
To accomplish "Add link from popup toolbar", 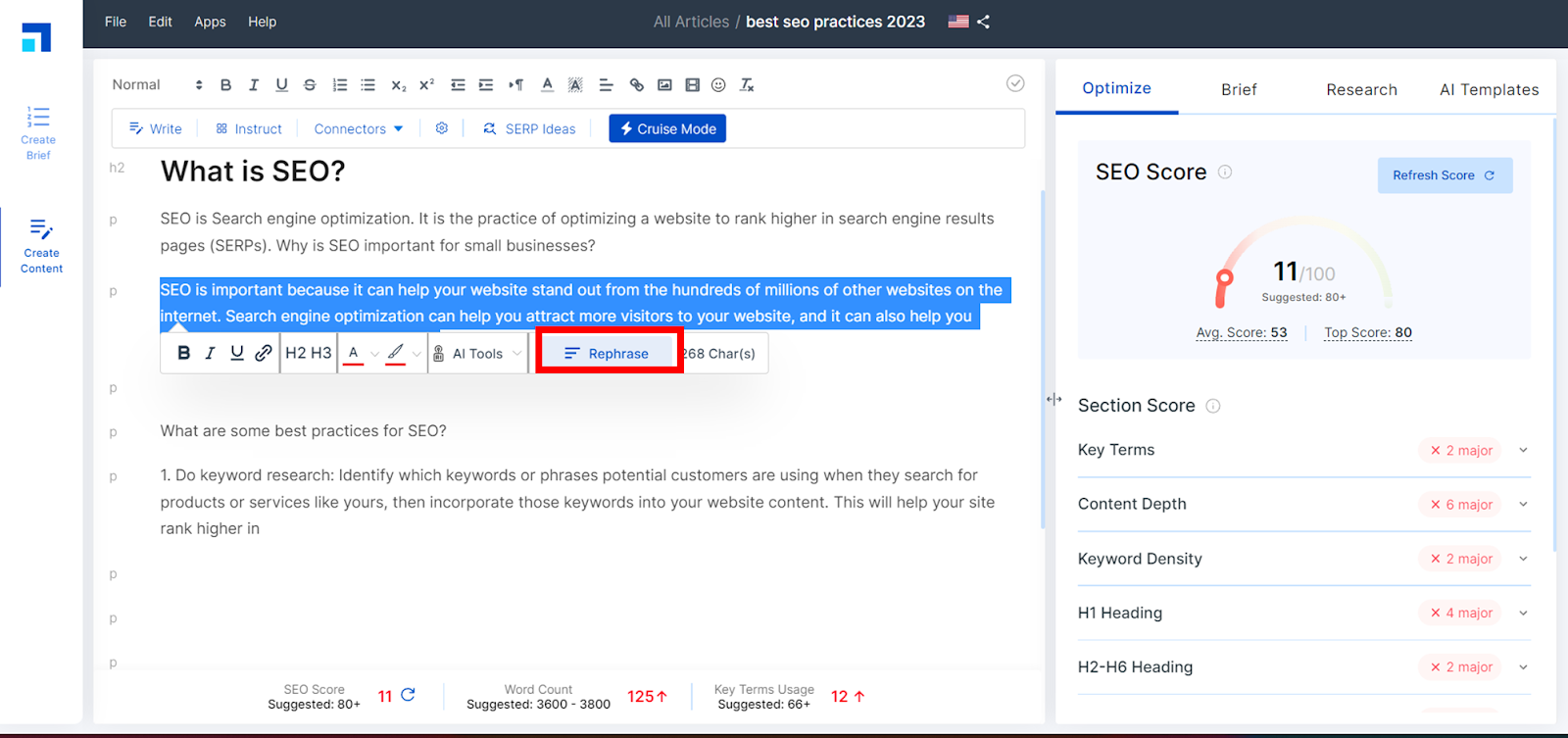I will (x=264, y=353).
